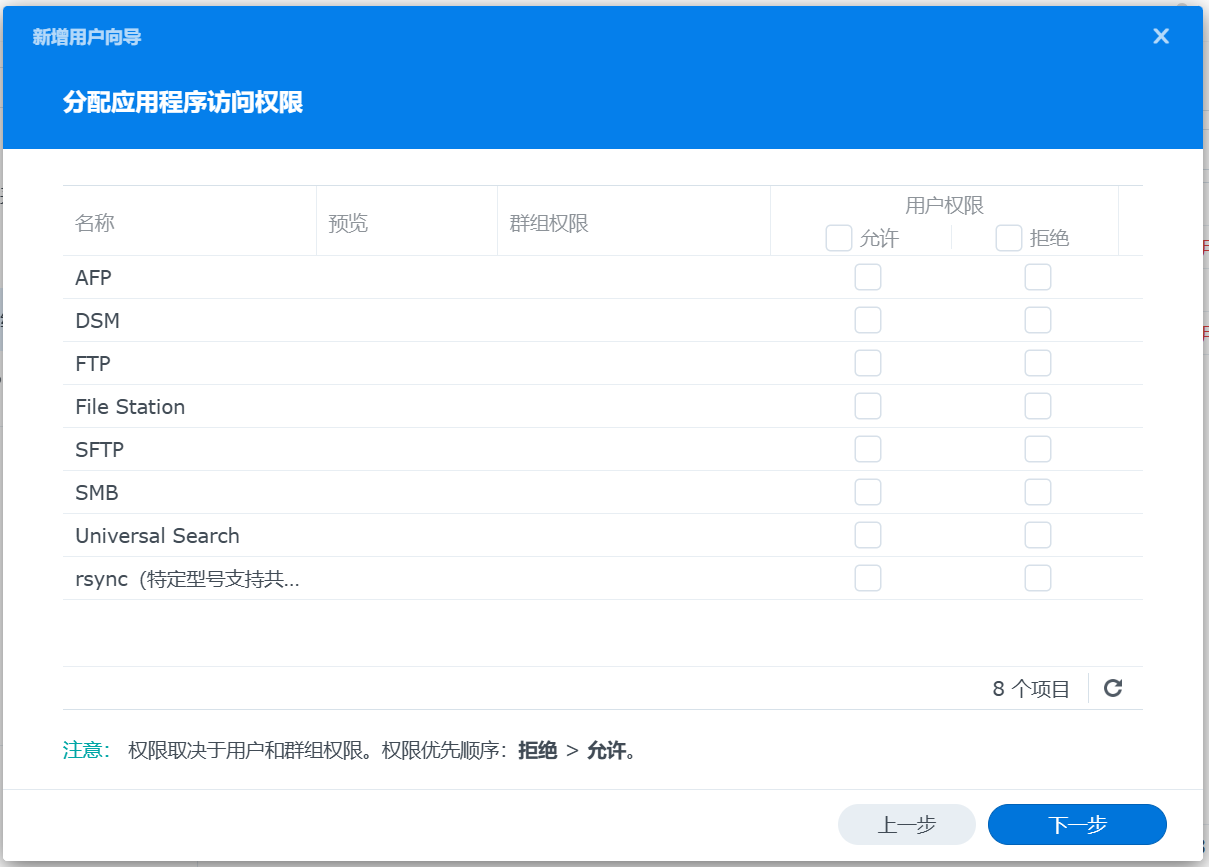1209x867 pixels.
Task: Allow DSM access permission
Action: (868, 320)
